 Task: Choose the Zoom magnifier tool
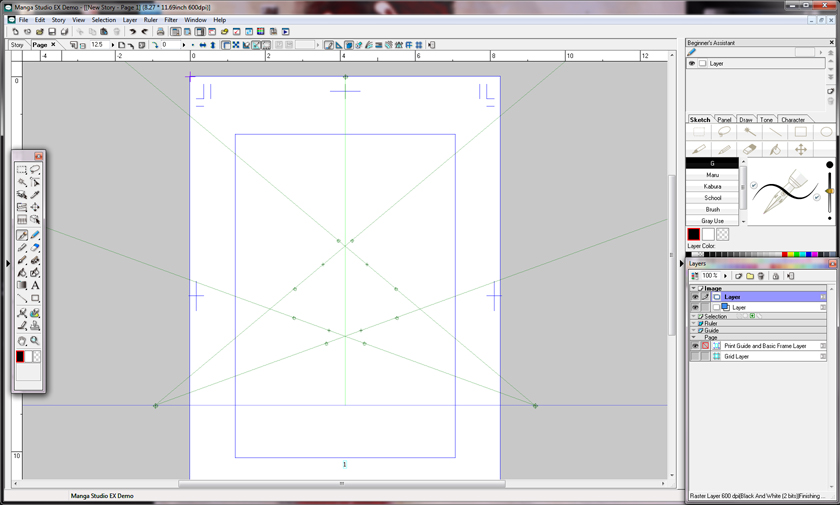pyautogui.click(x=35, y=341)
